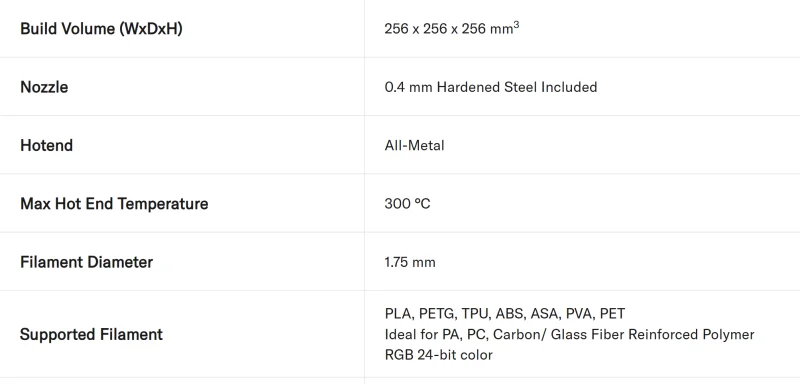Click the Build Volume (WxDxH) label
Screen dimensions: 800x384
(x=101, y=29)
